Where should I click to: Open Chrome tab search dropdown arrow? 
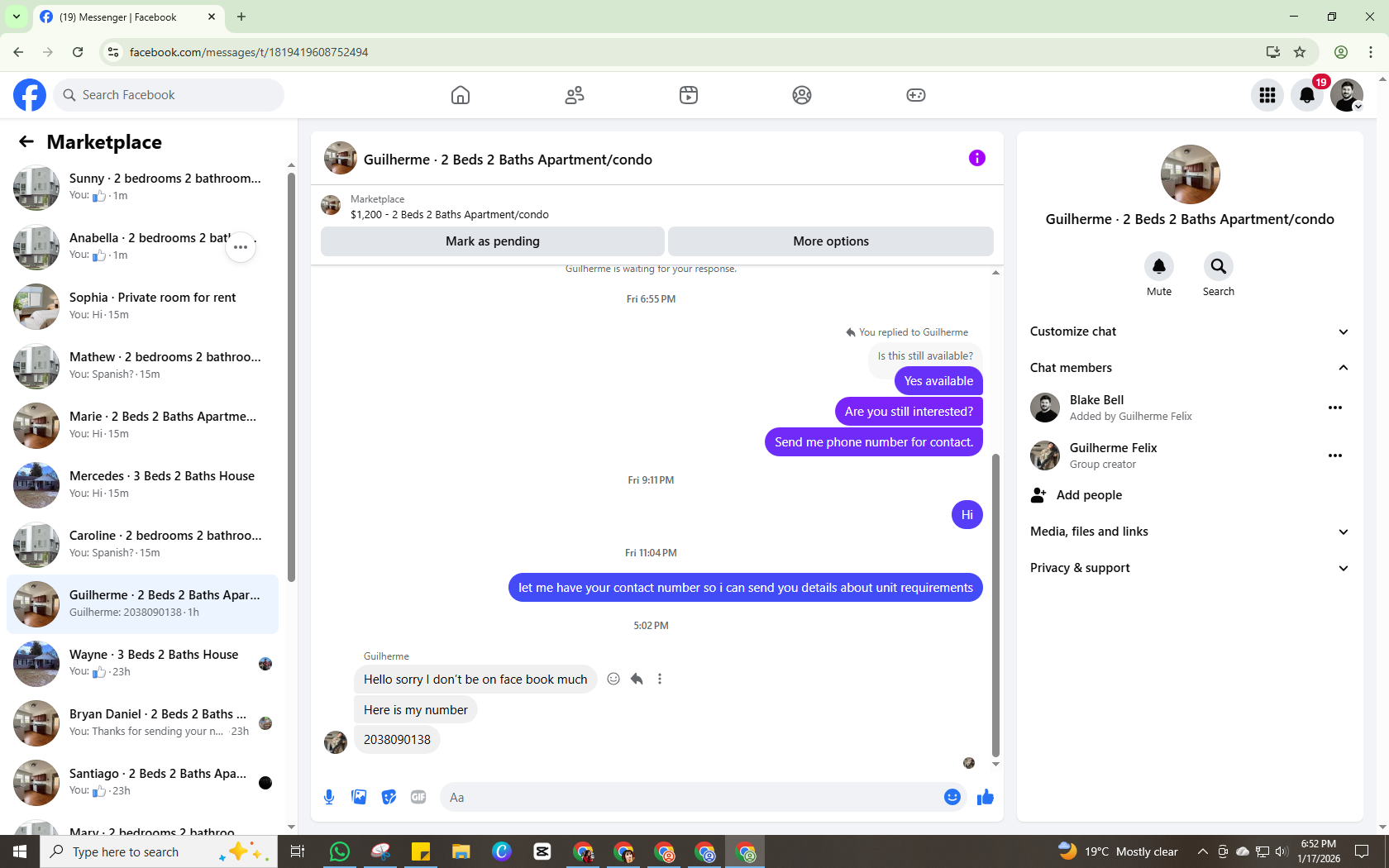pyautogui.click(x=17, y=17)
